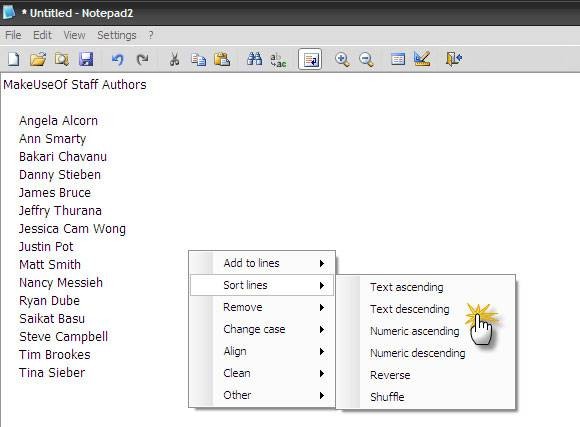
Task: Expand the Add to lines submenu
Action: click(262, 263)
